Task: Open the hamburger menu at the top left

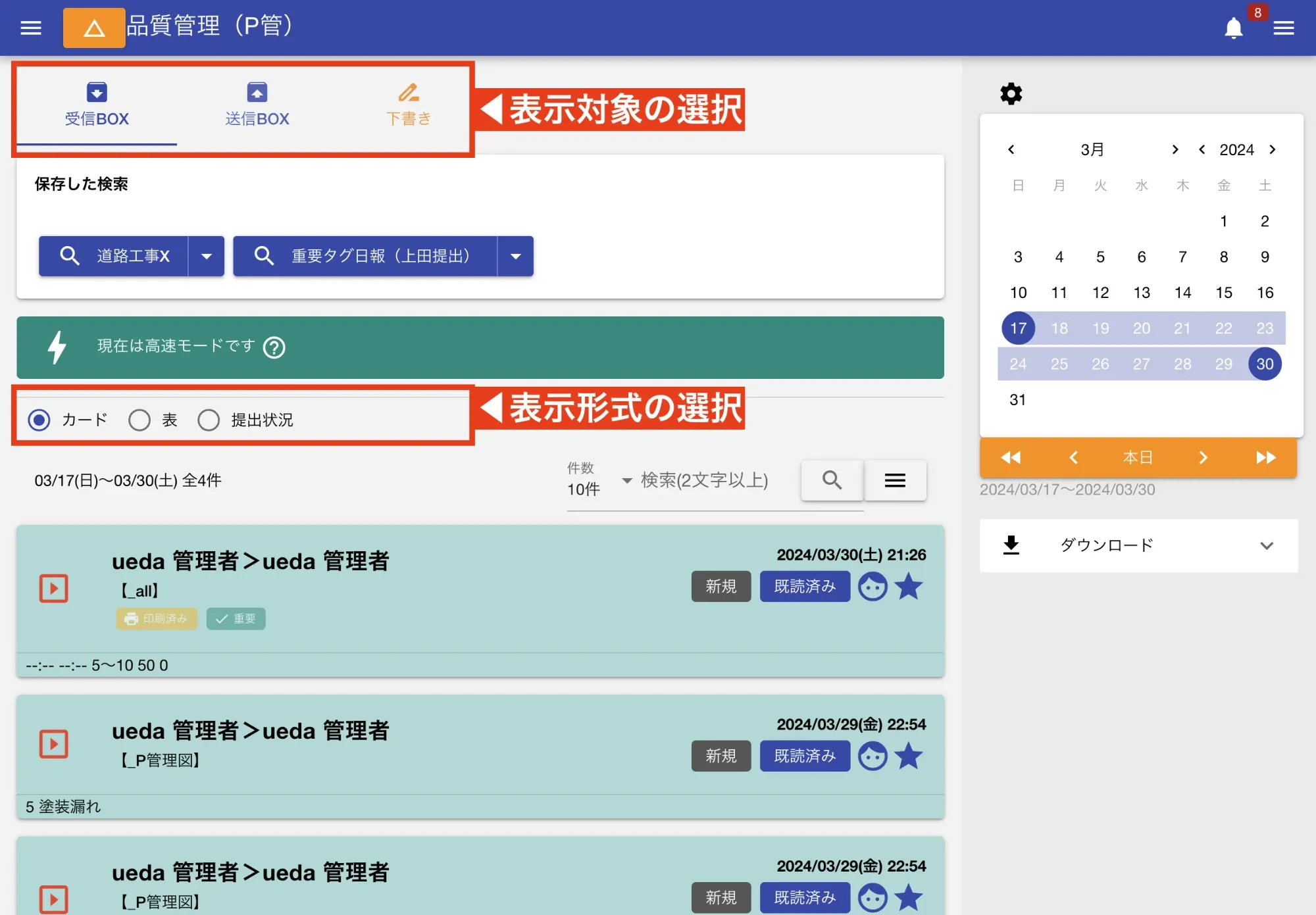Action: coord(30,28)
